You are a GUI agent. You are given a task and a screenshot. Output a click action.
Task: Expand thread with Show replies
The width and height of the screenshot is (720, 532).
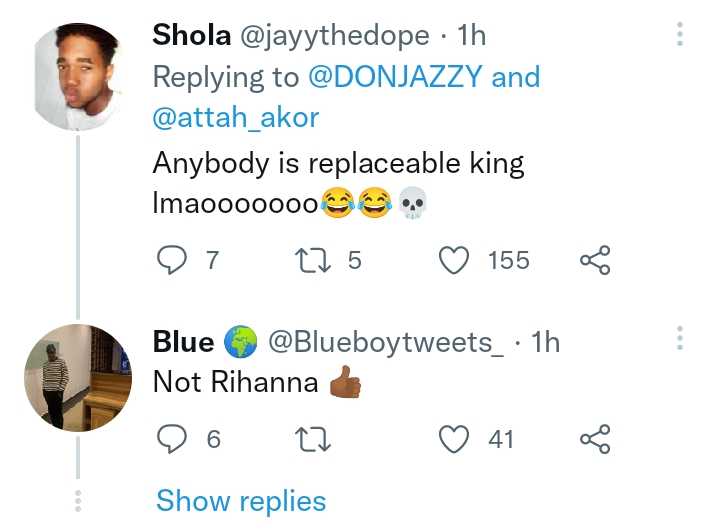(x=241, y=500)
